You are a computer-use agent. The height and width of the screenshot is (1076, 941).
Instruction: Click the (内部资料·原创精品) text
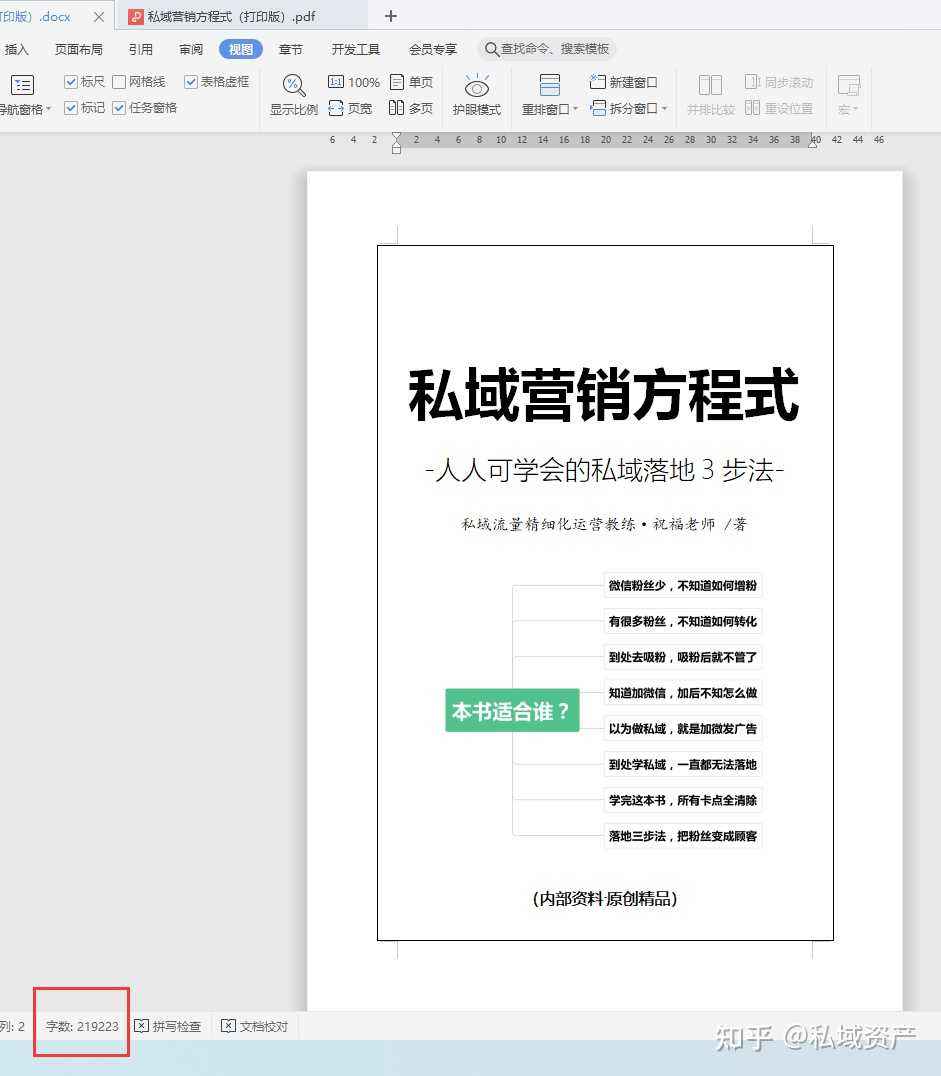(605, 899)
